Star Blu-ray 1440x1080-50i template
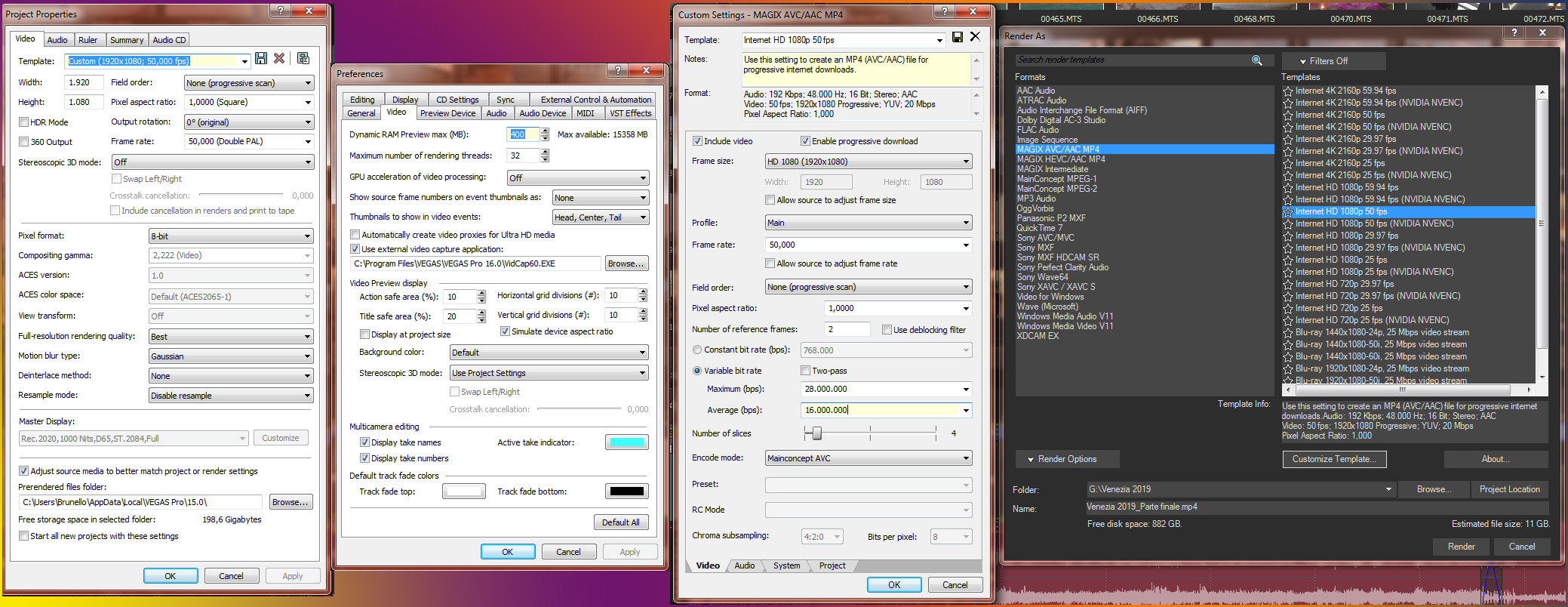The height and width of the screenshot is (607, 1568). pyautogui.click(x=1288, y=344)
